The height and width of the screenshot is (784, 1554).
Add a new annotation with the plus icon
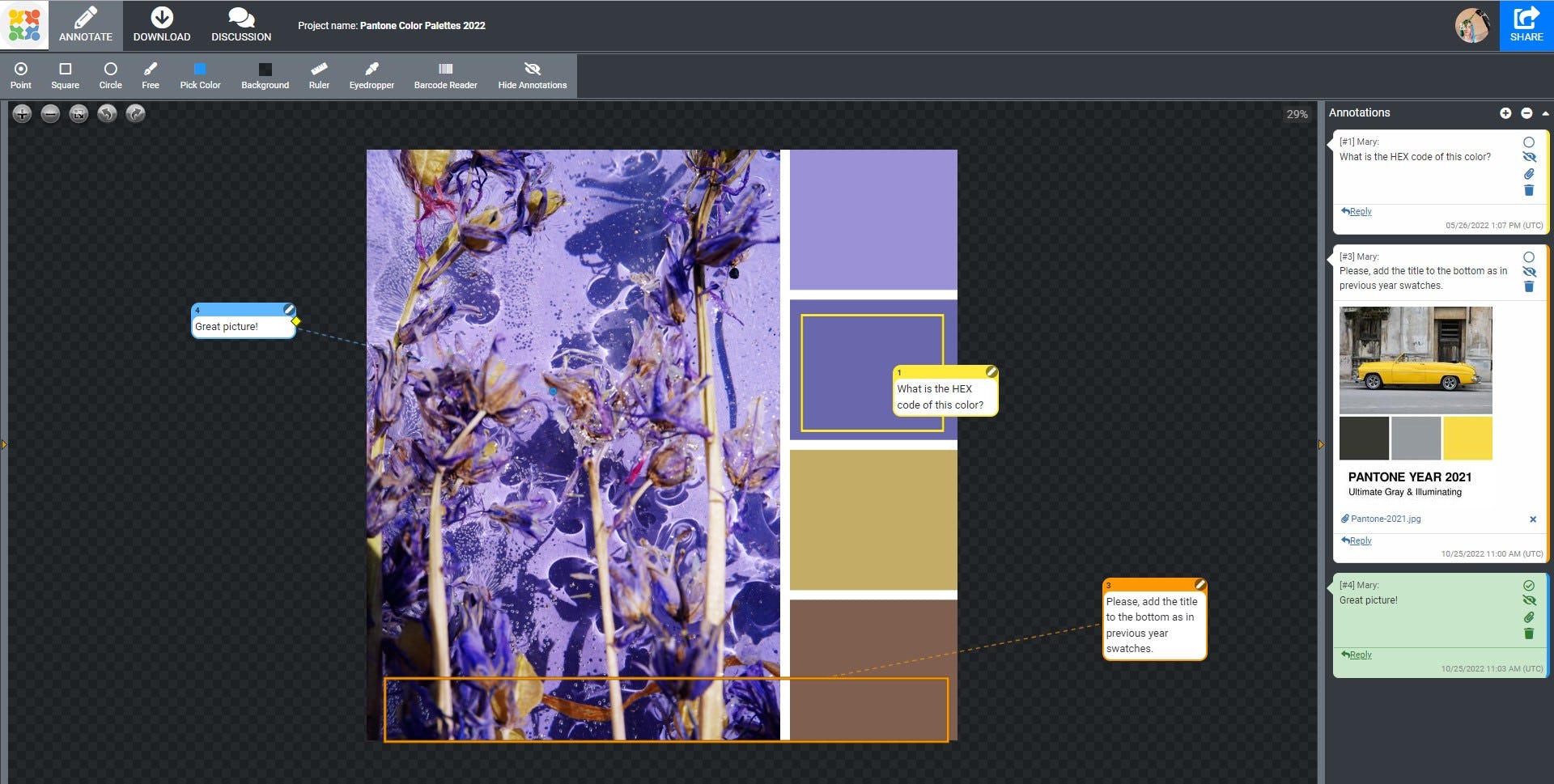point(1506,113)
